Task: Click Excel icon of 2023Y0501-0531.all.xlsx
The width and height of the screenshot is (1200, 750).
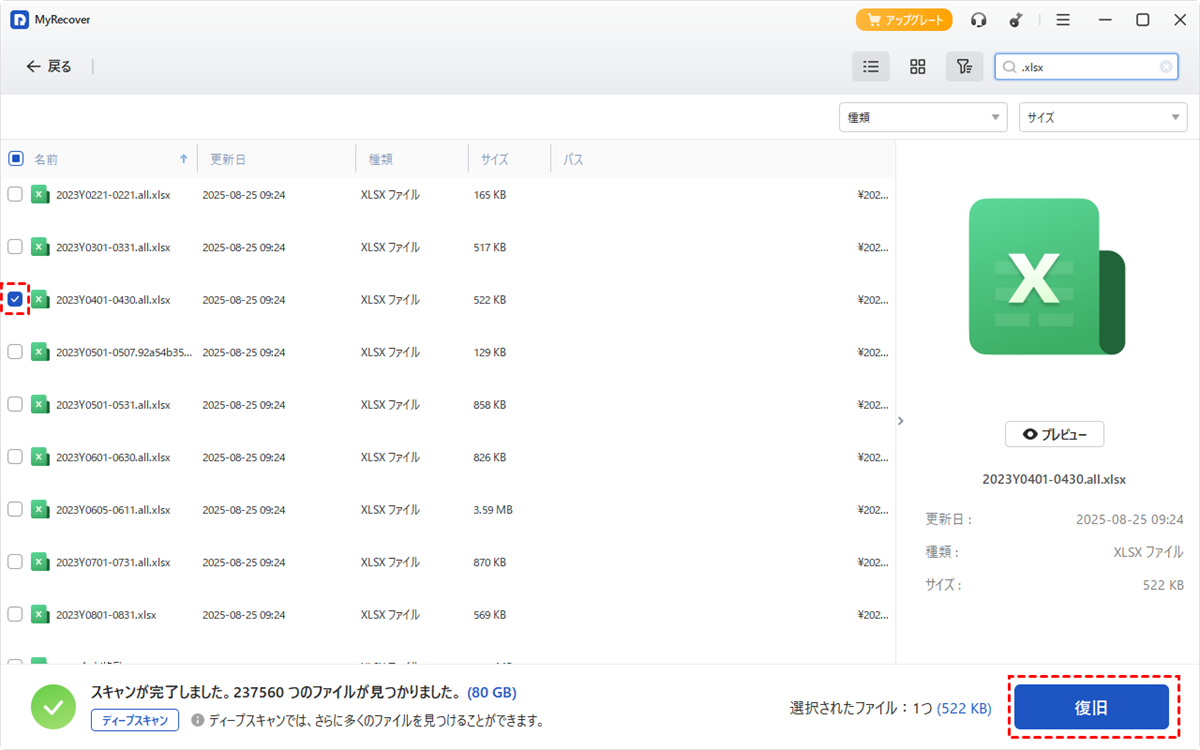Action: pos(40,404)
